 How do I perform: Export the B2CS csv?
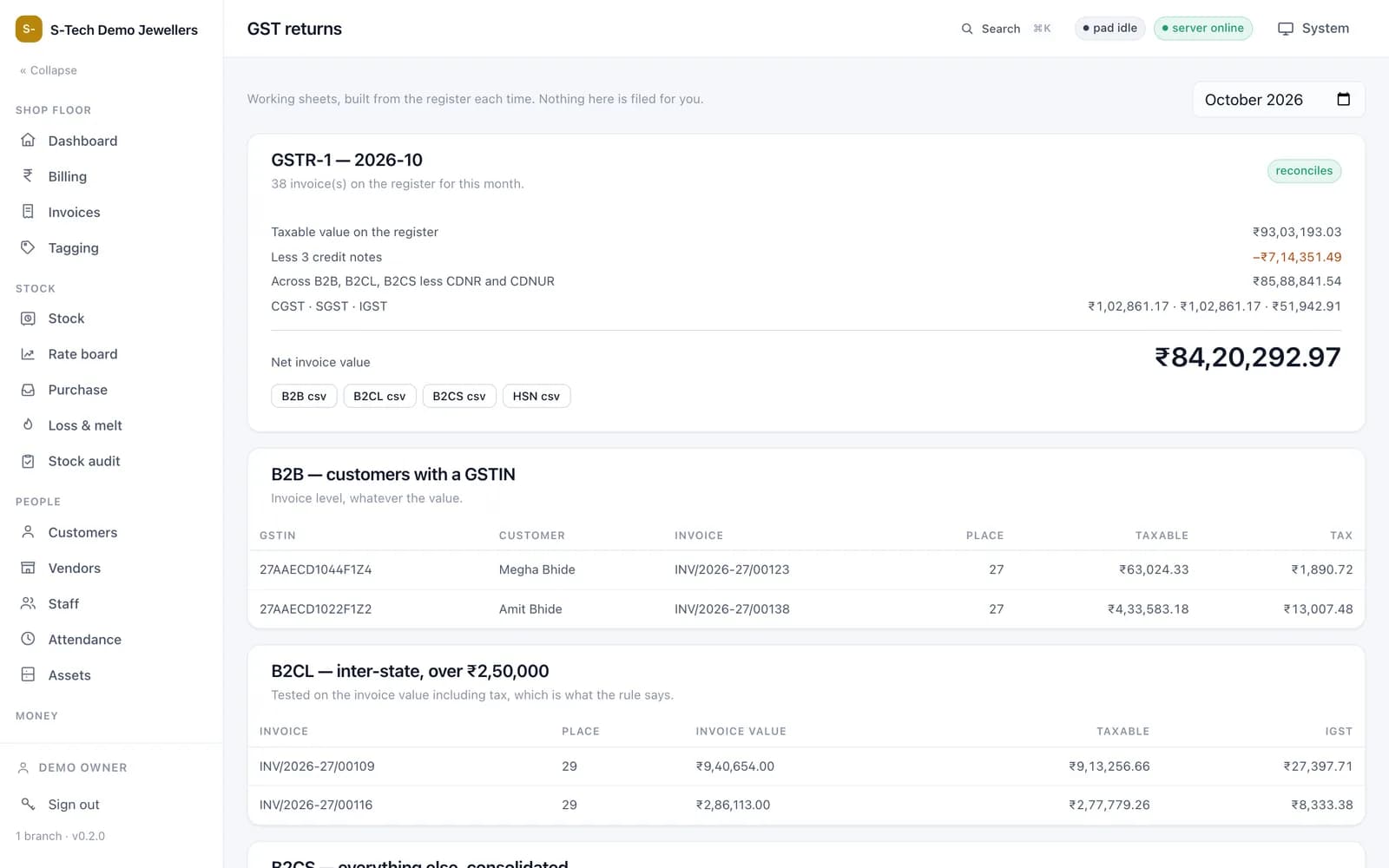[459, 396]
